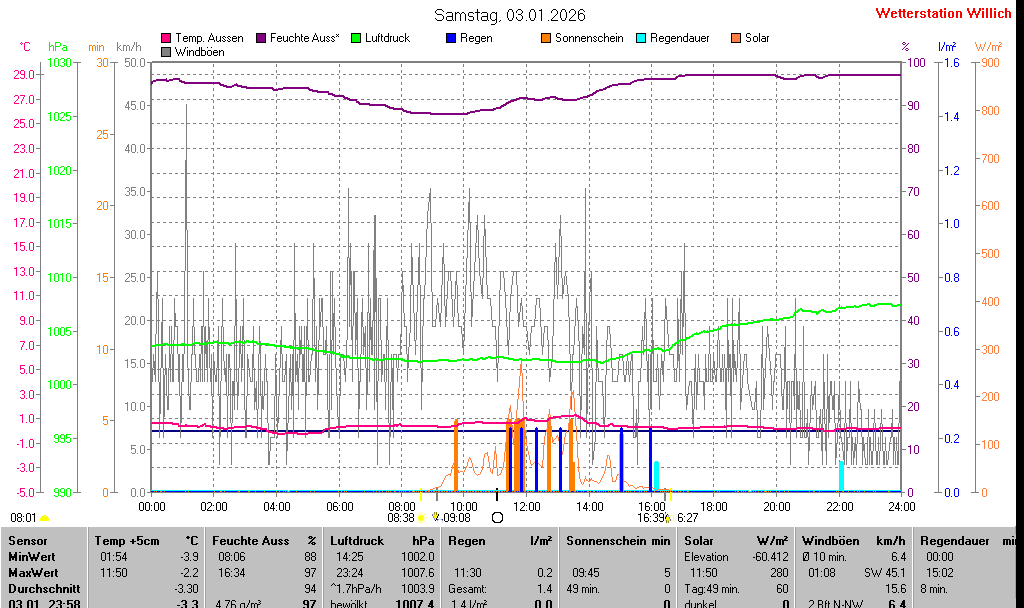Select the Windböen km/h column header
Screen dimensions: 1024x608
pyautogui.click(x=853, y=541)
